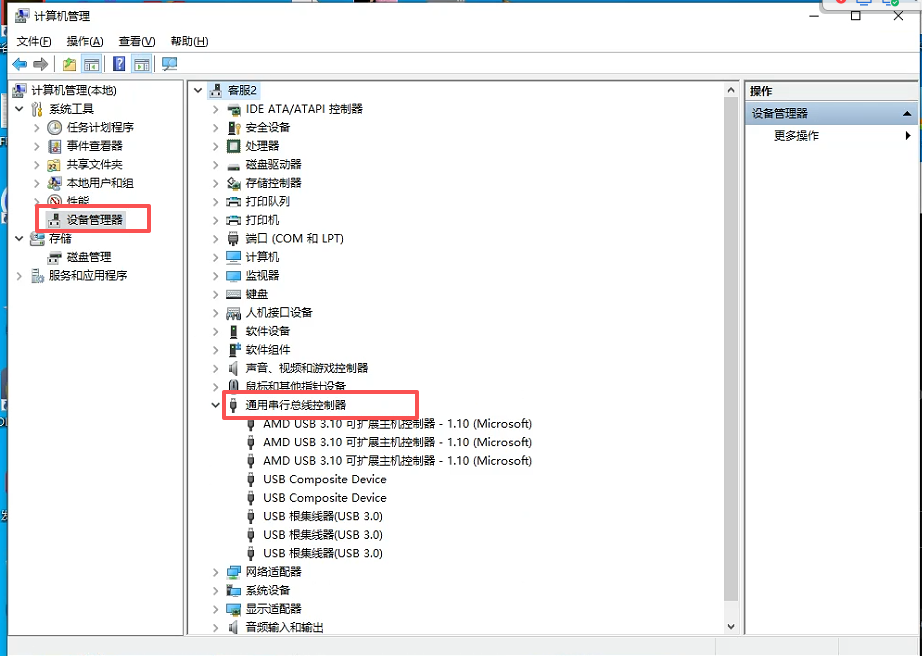
Task: Click the 存储控制器 icon
Action: 233,183
